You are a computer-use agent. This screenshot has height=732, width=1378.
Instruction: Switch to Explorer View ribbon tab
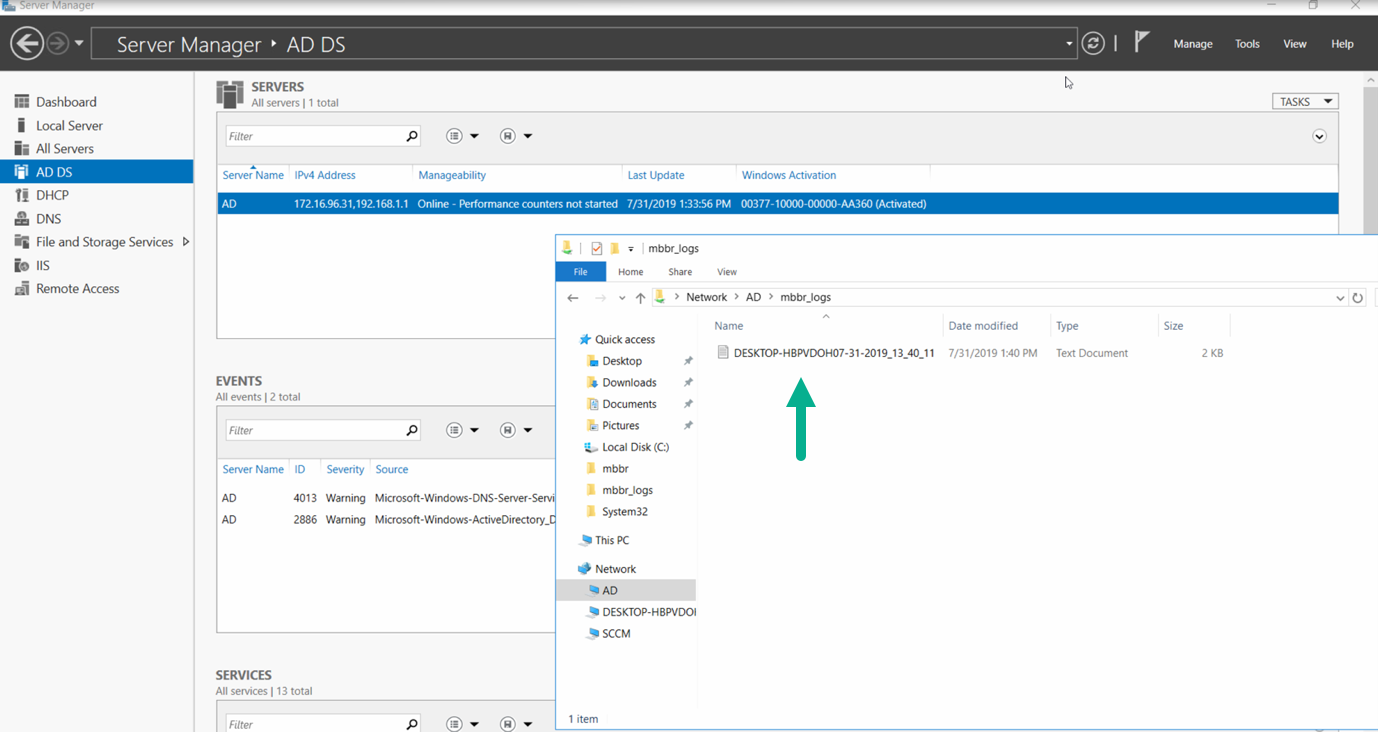pyautogui.click(x=727, y=272)
